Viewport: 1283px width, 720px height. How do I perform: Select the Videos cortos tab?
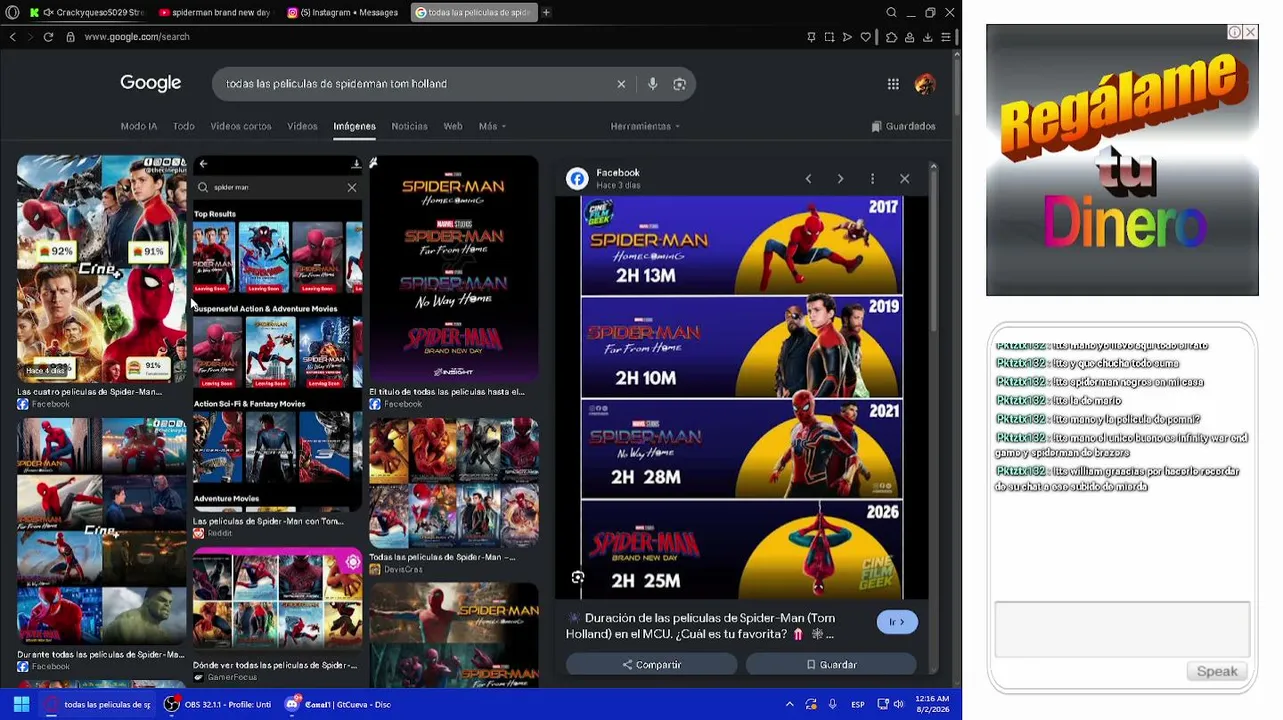241,126
